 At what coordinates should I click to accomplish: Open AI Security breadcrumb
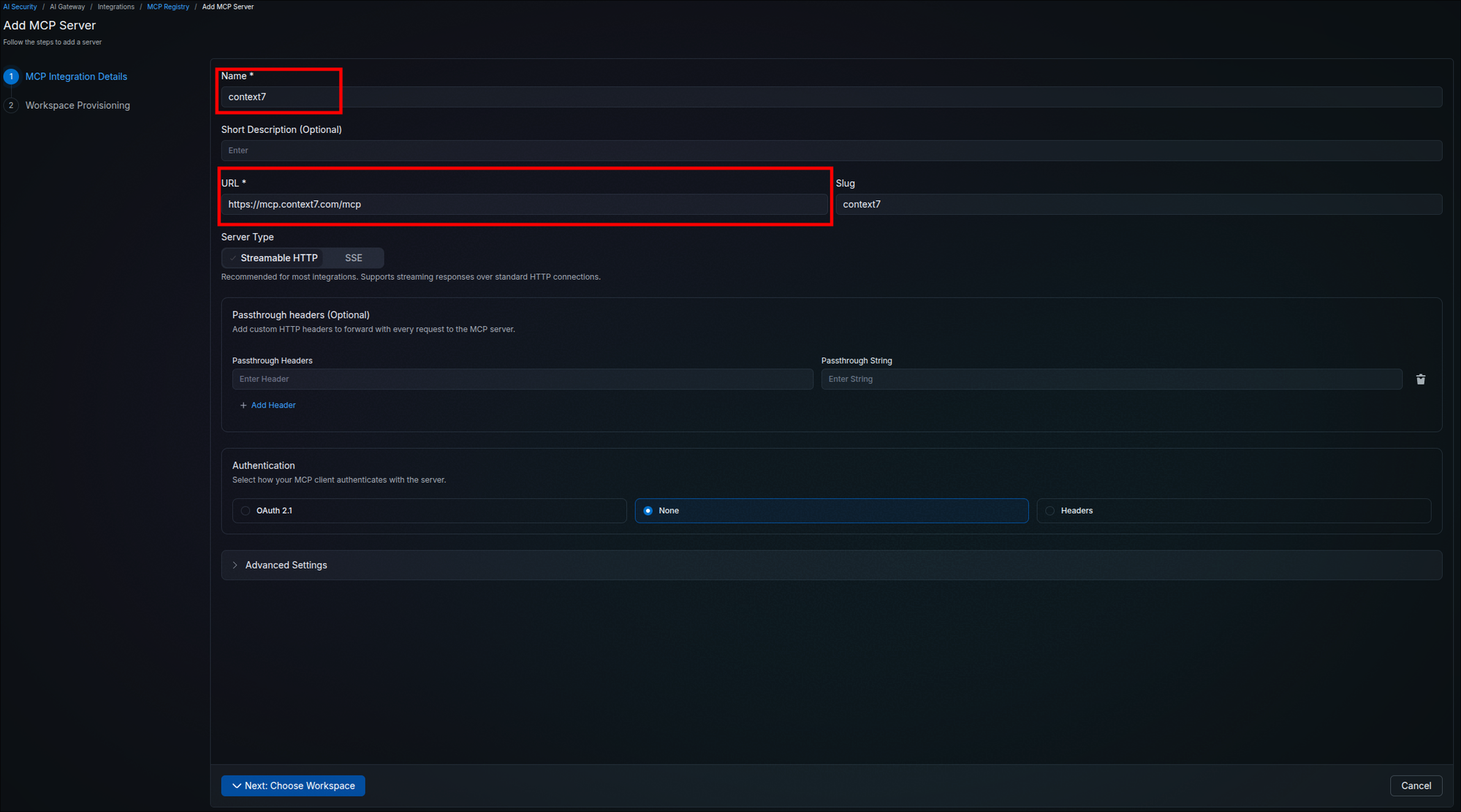20,7
